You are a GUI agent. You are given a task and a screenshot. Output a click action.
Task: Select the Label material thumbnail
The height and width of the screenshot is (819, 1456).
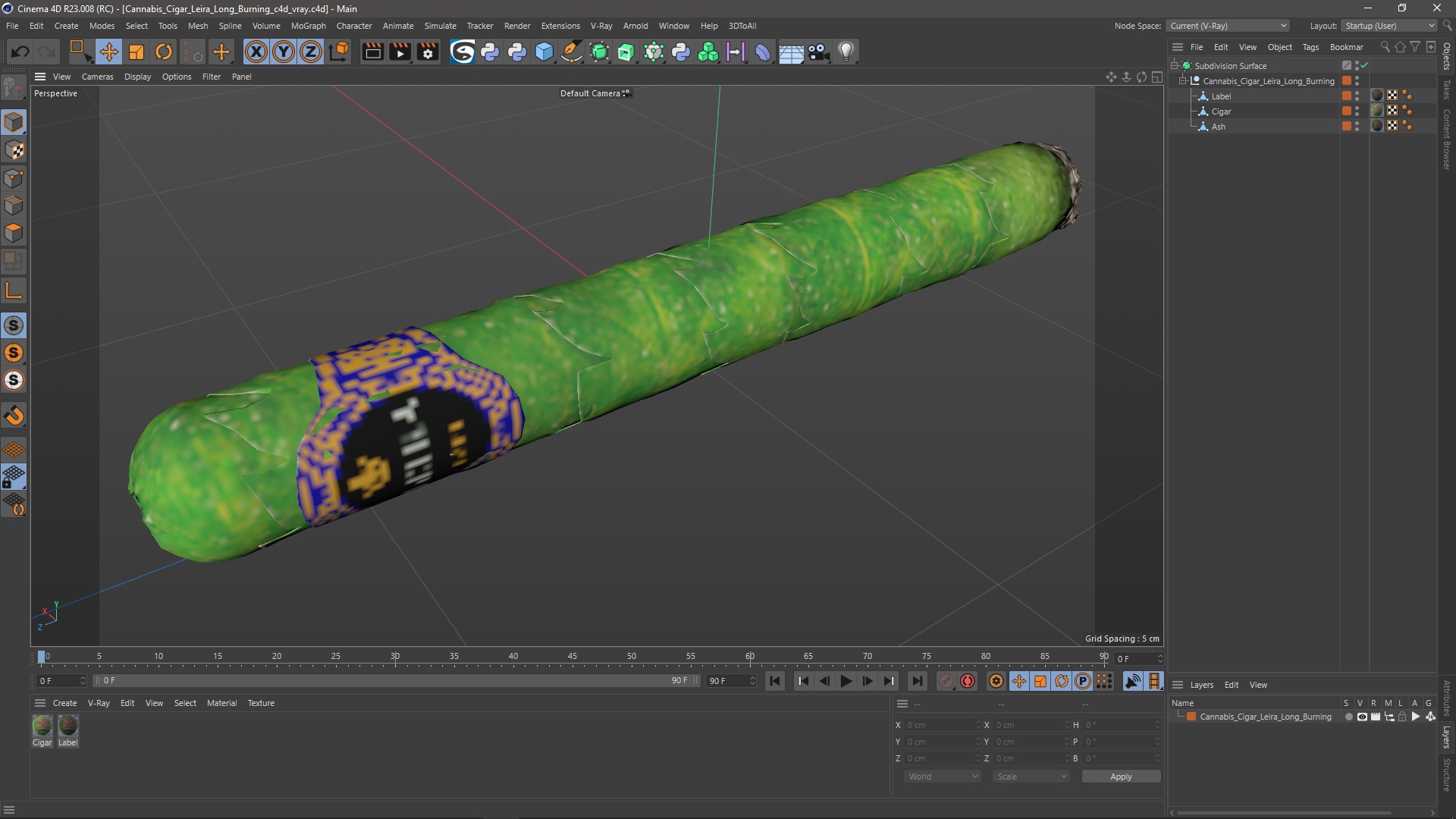[x=68, y=726]
